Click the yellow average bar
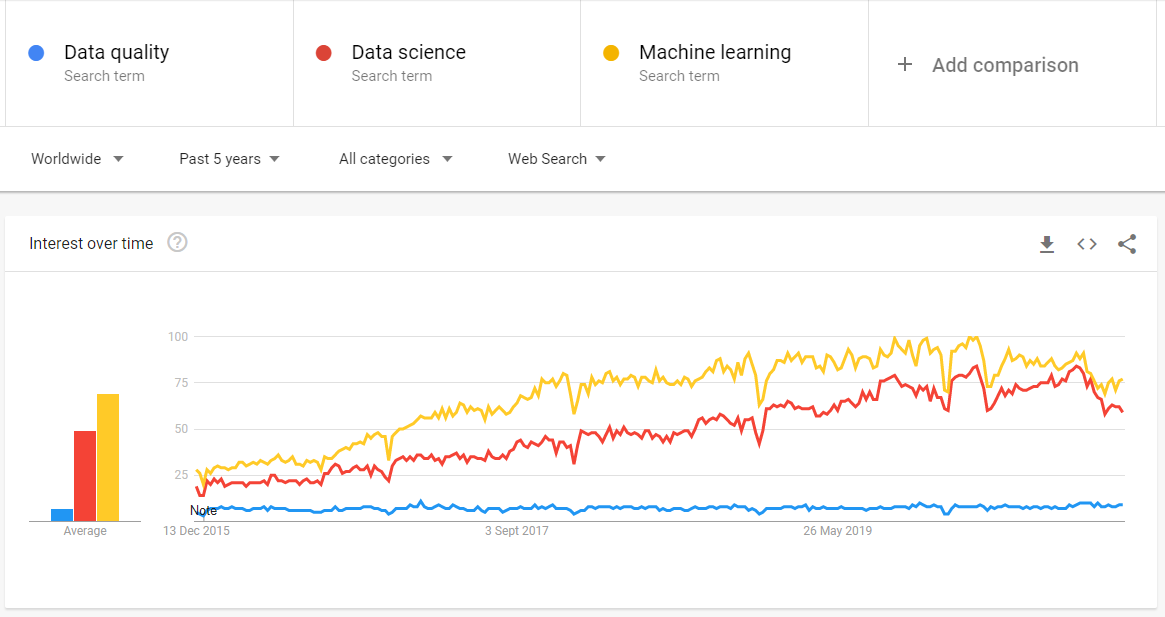This screenshot has width=1165, height=617. tap(108, 458)
